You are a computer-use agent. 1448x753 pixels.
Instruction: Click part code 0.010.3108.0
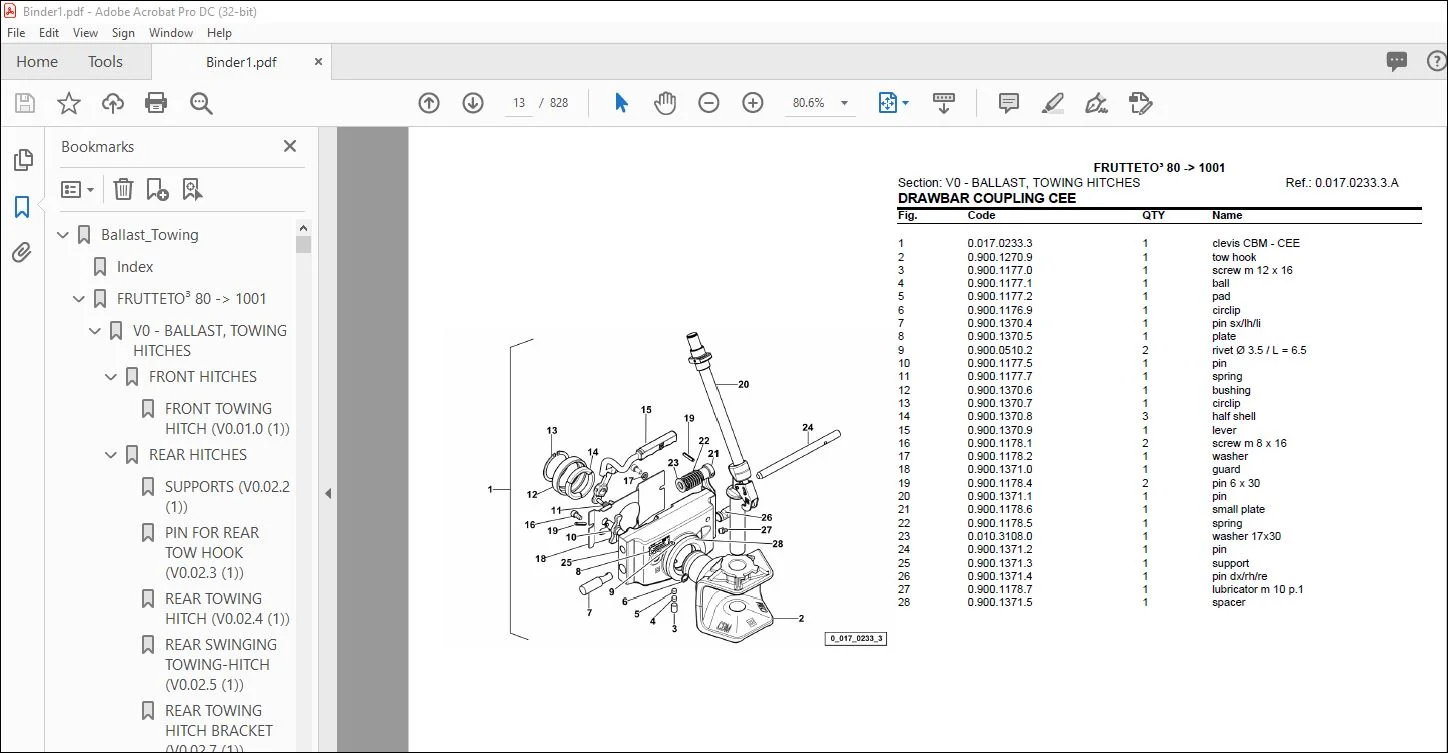(x=1000, y=536)
